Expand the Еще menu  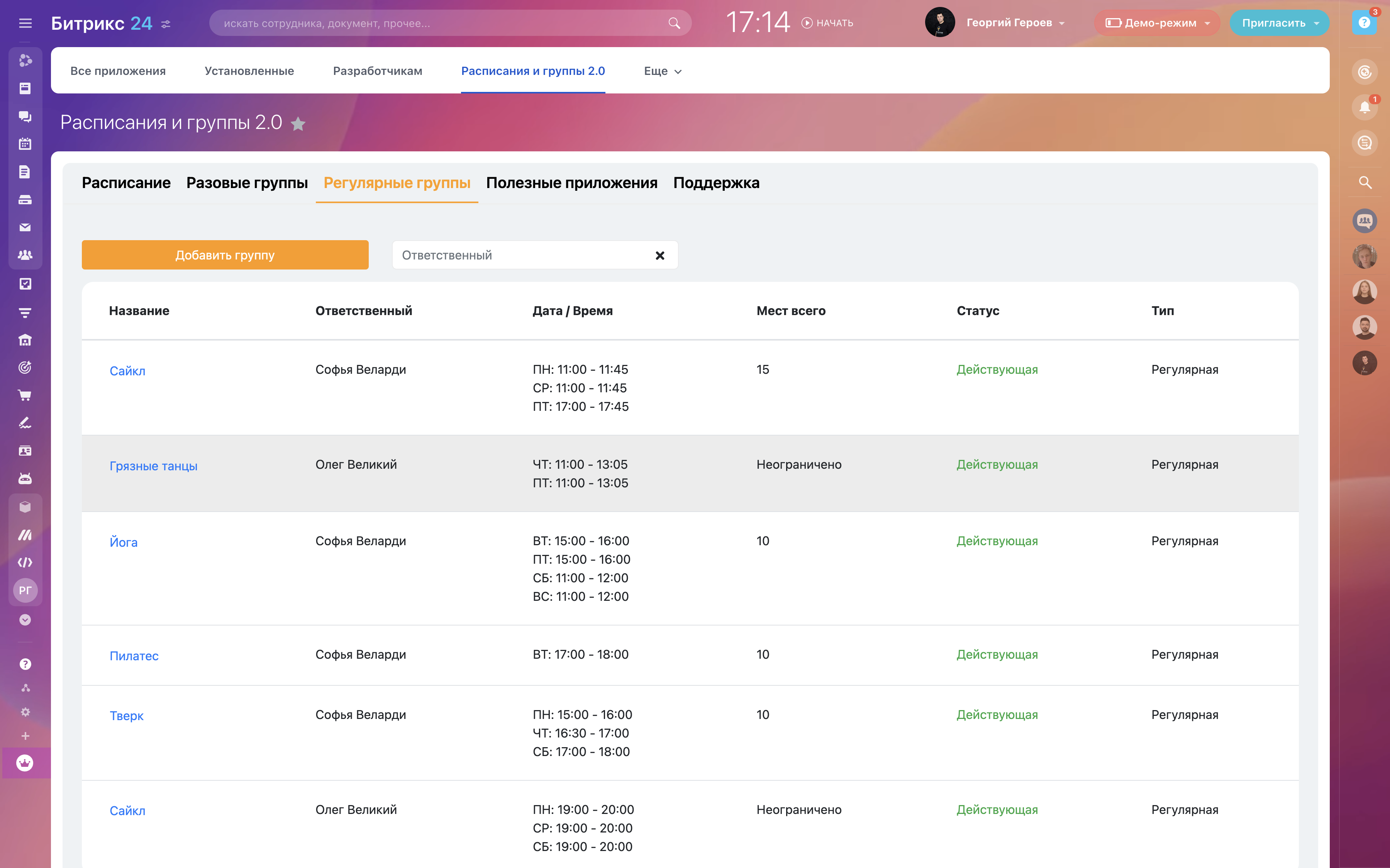pyautogui.click(x=662, y=71)
